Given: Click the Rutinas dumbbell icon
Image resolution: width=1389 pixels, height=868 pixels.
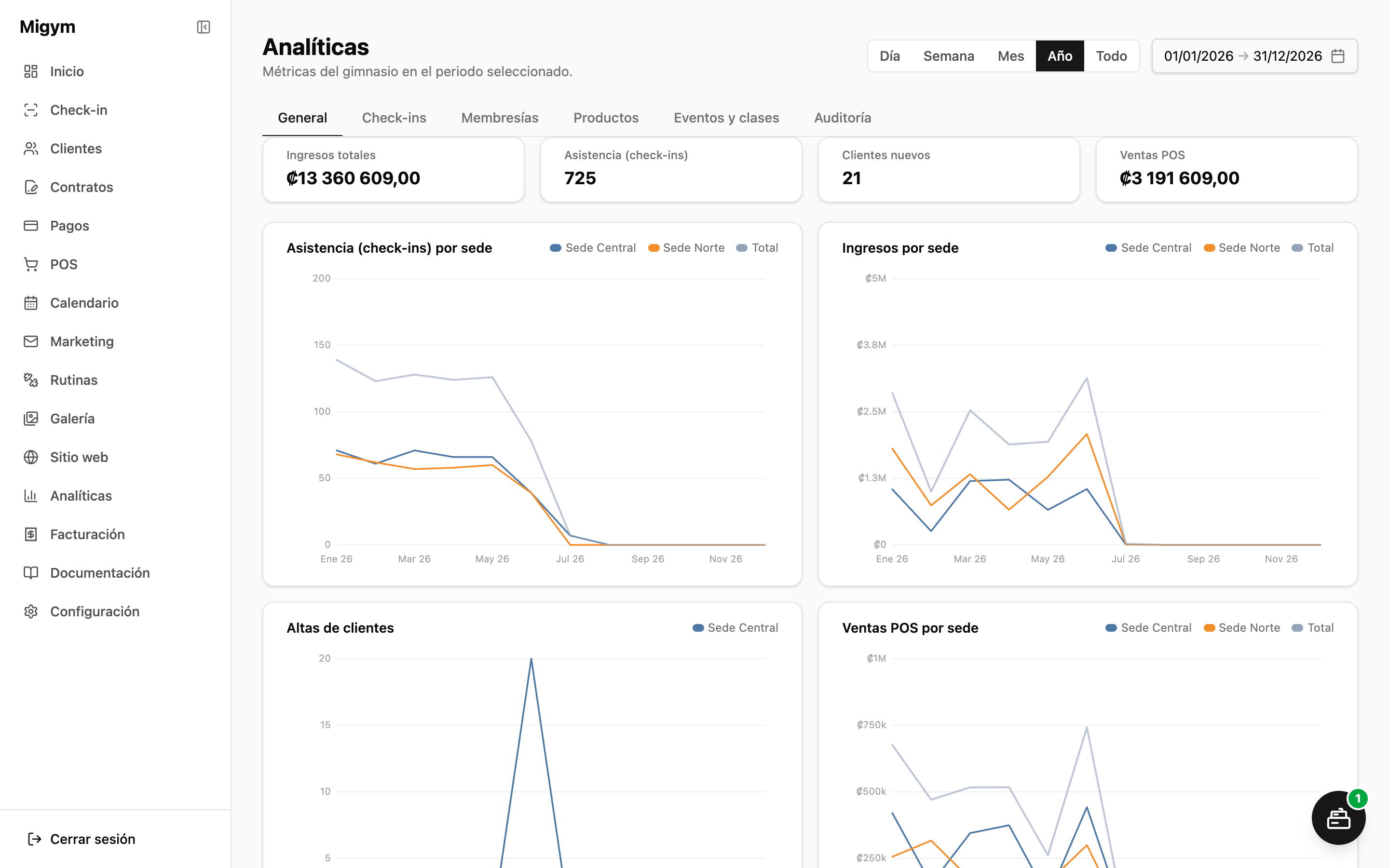Looking at the screenshot, I should coord(31,380).
